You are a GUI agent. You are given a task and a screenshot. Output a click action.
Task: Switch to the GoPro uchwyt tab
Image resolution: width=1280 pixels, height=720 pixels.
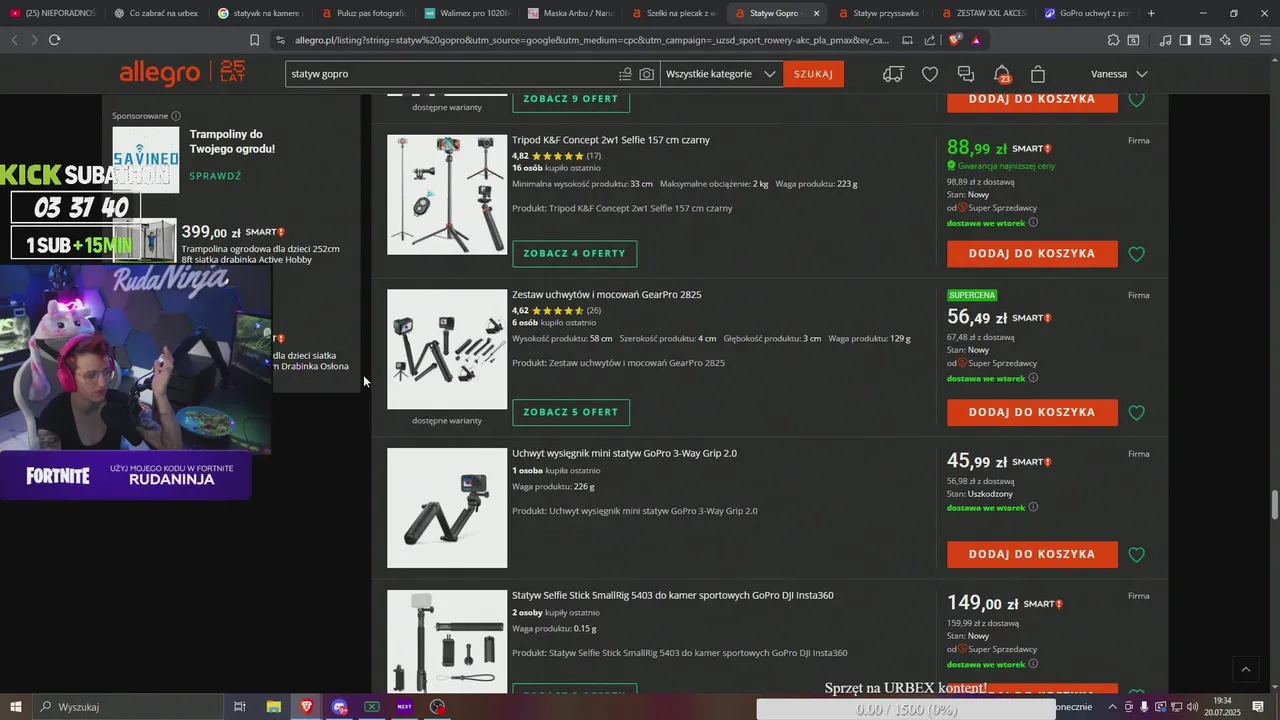coord(1086,13)
